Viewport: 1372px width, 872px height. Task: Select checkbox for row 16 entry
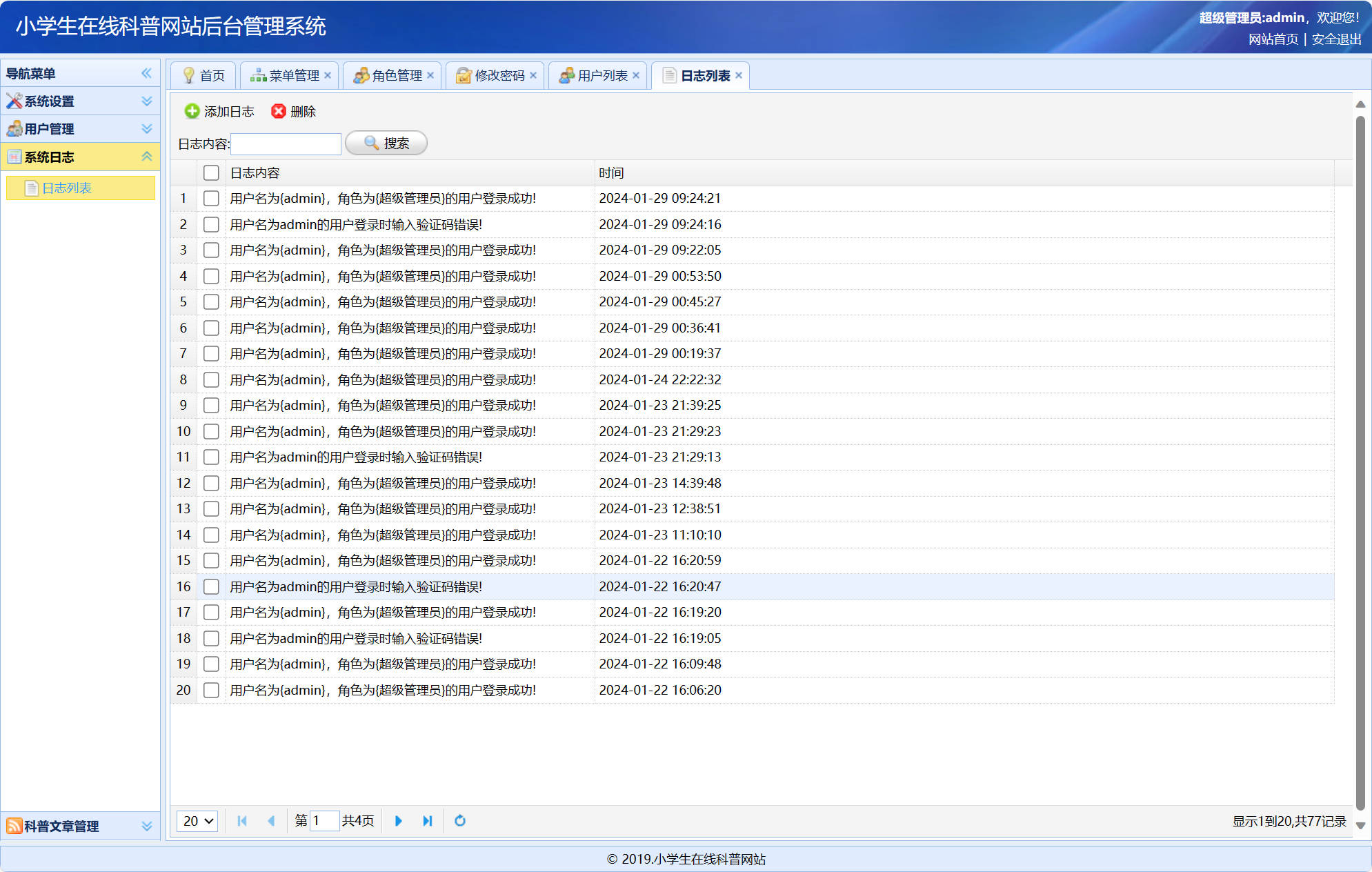(211, 586)
